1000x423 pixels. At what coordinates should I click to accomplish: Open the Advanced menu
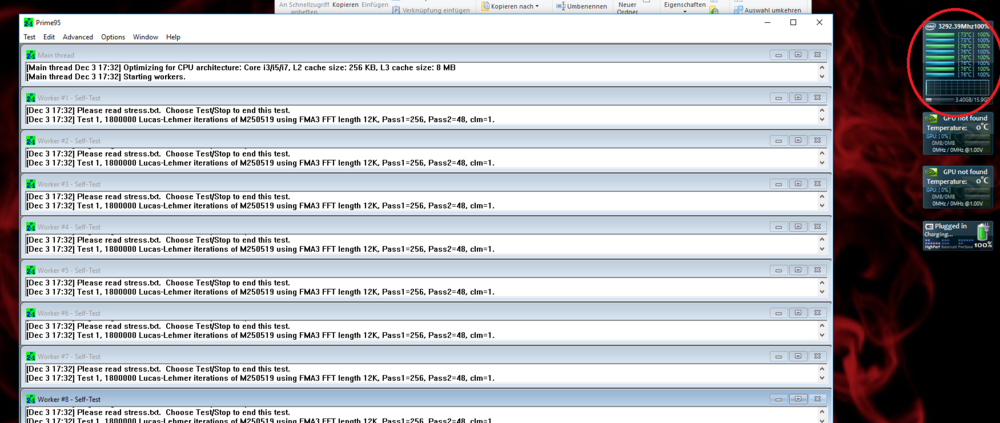click(x=77, y=37)
